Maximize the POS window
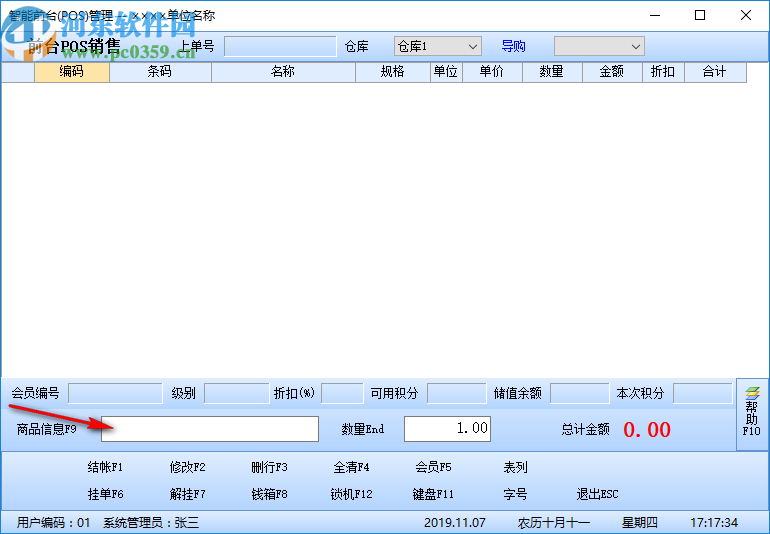 click(700, 15)
